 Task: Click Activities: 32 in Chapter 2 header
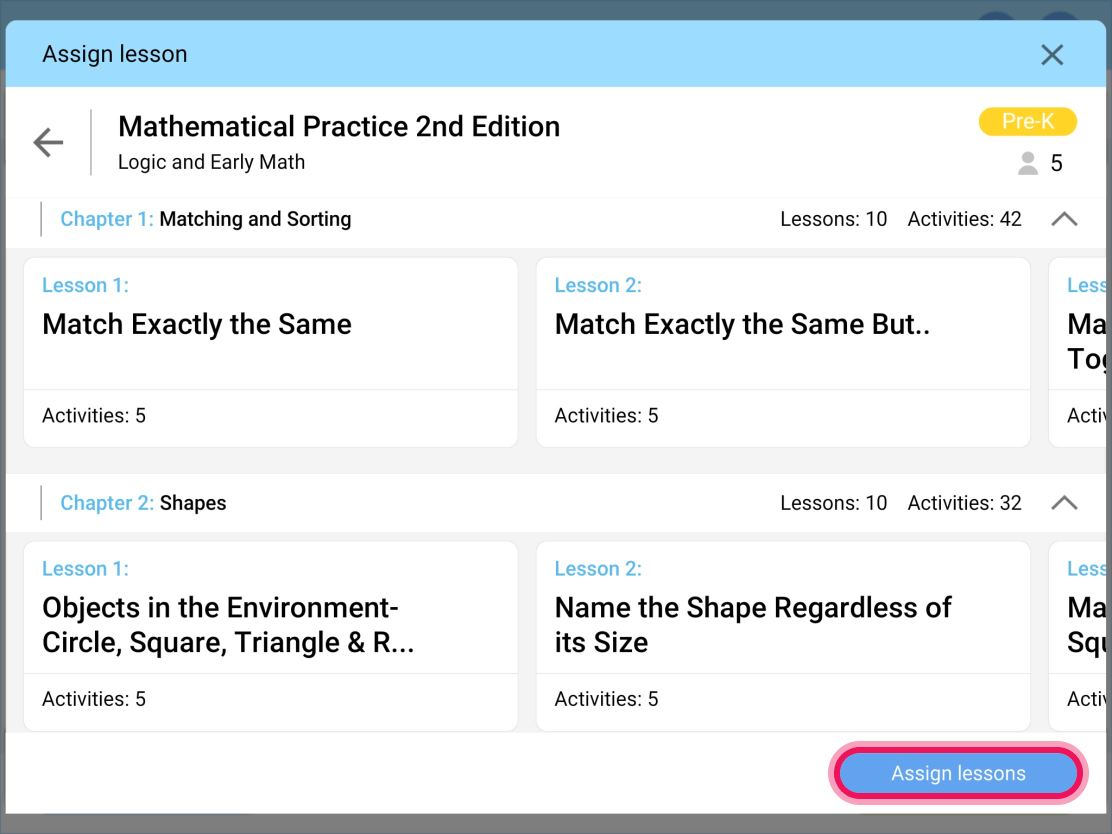pyautogui.click(x=964, y=503)
